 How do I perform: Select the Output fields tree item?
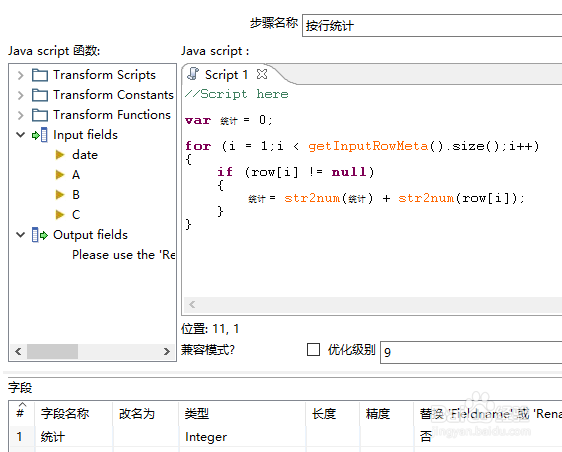[x=90, y=235]
